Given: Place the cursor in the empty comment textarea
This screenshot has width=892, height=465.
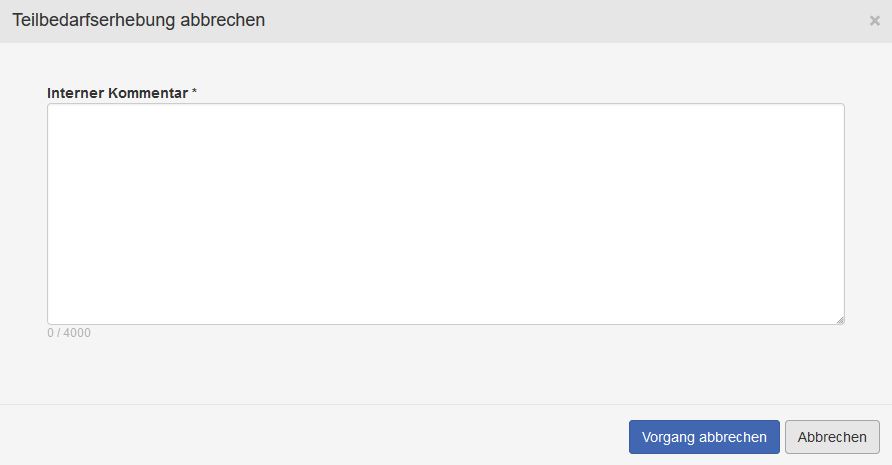Looking at the screenshot, I should tap(445, 213).
